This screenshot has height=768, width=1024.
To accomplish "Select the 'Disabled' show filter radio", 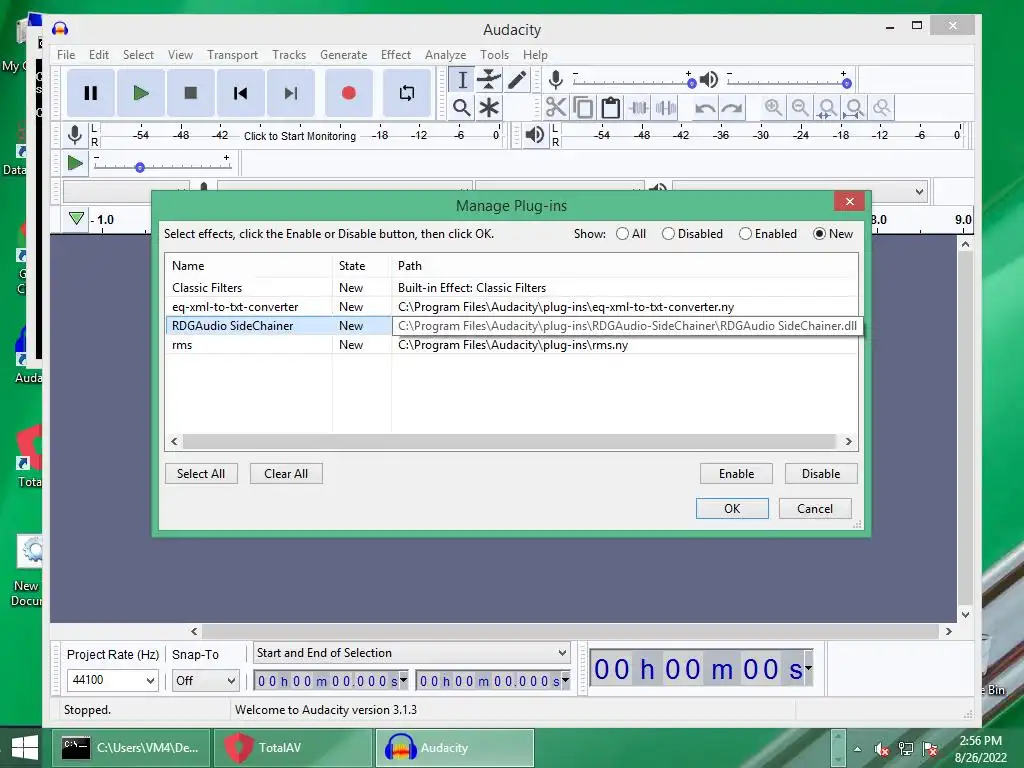I will 668,234.
